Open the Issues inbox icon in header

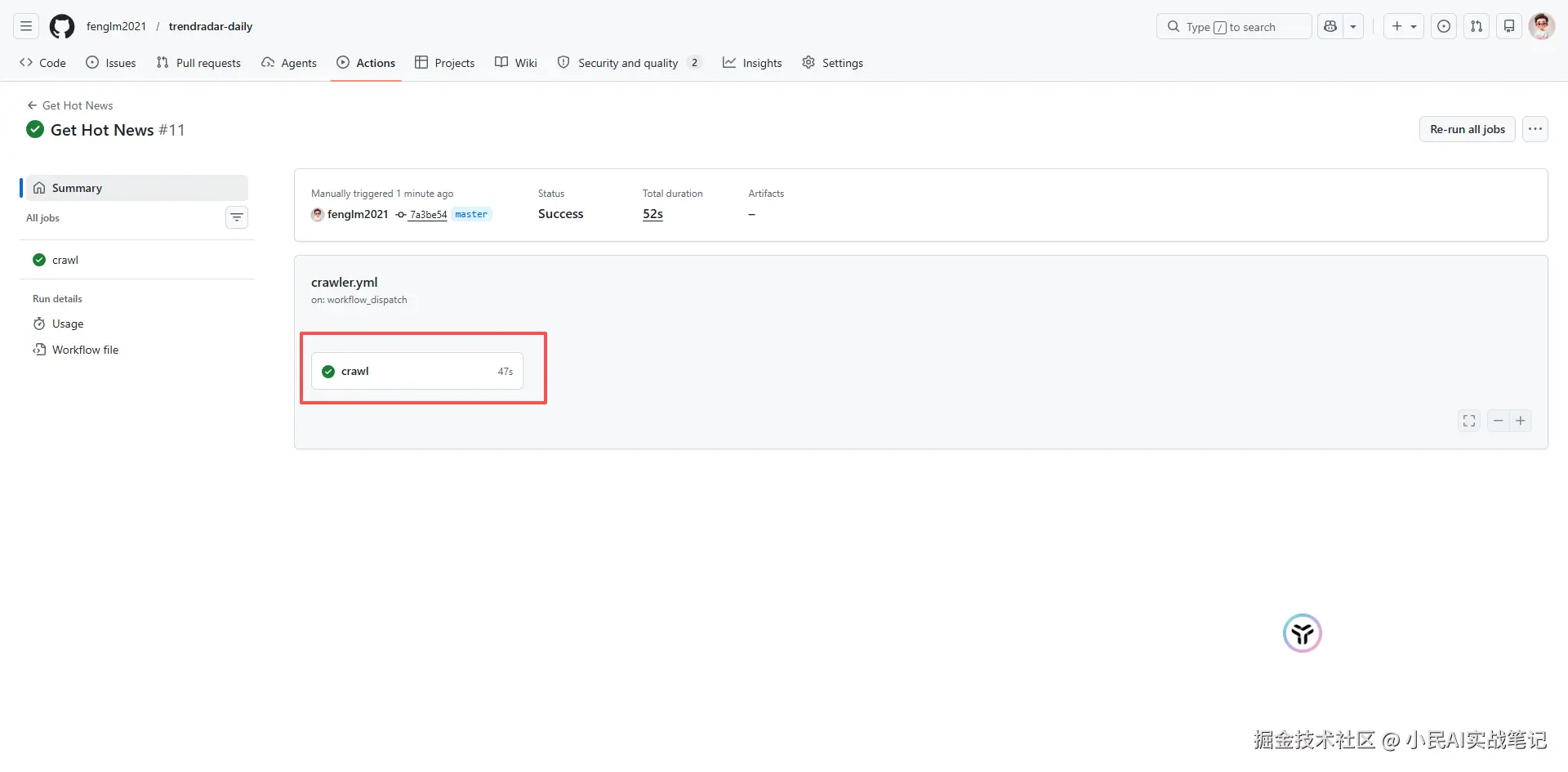(1444, 27)
